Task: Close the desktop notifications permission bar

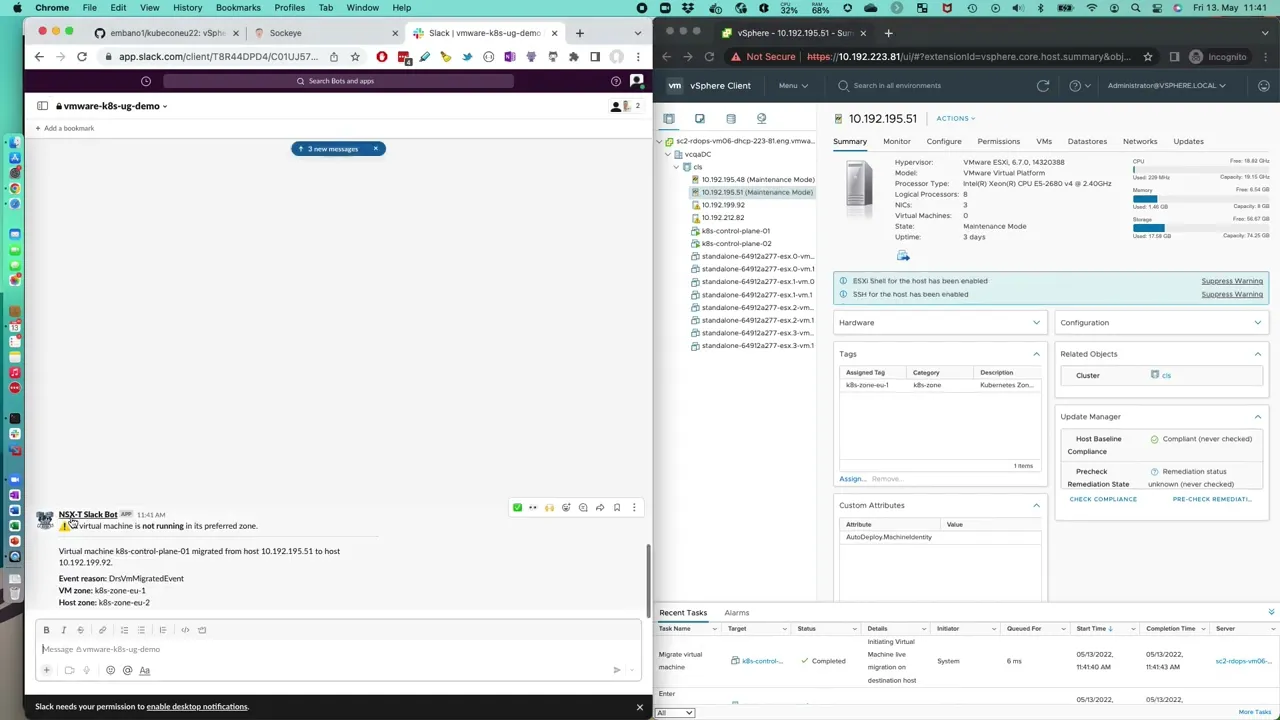Action: pyautogui.click(x=640, y=707)
